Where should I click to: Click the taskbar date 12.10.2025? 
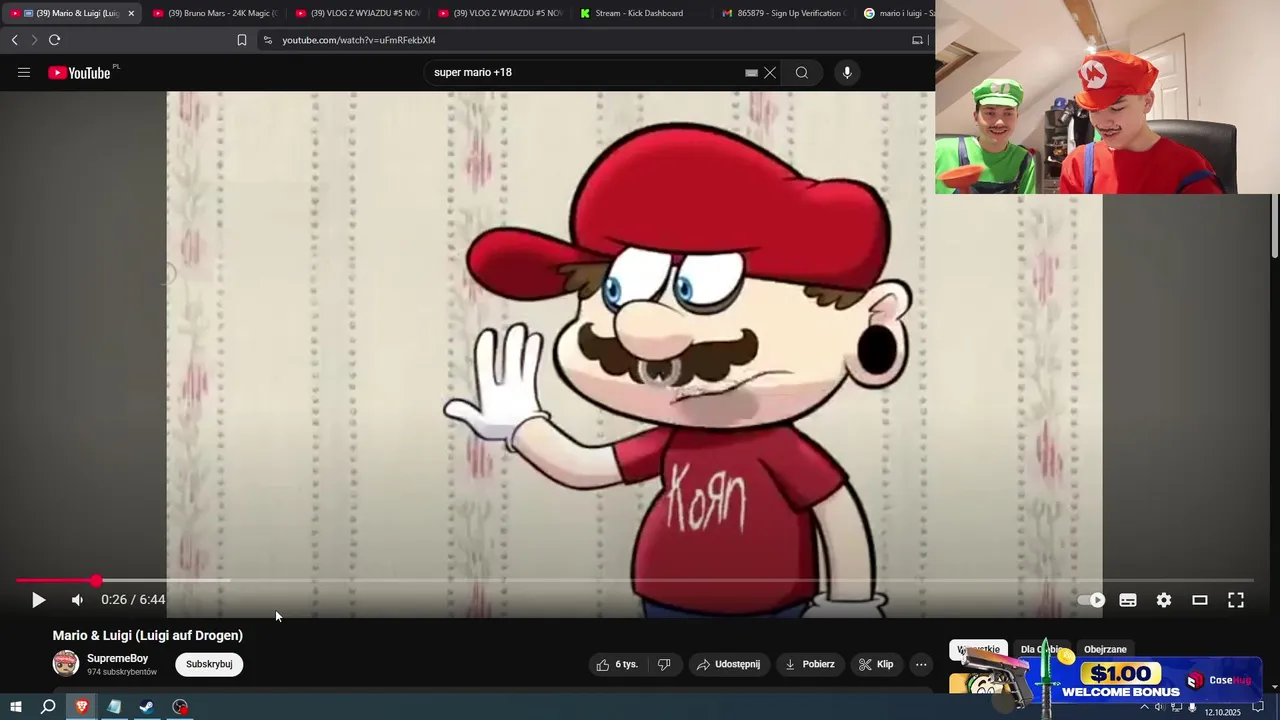1222,712
